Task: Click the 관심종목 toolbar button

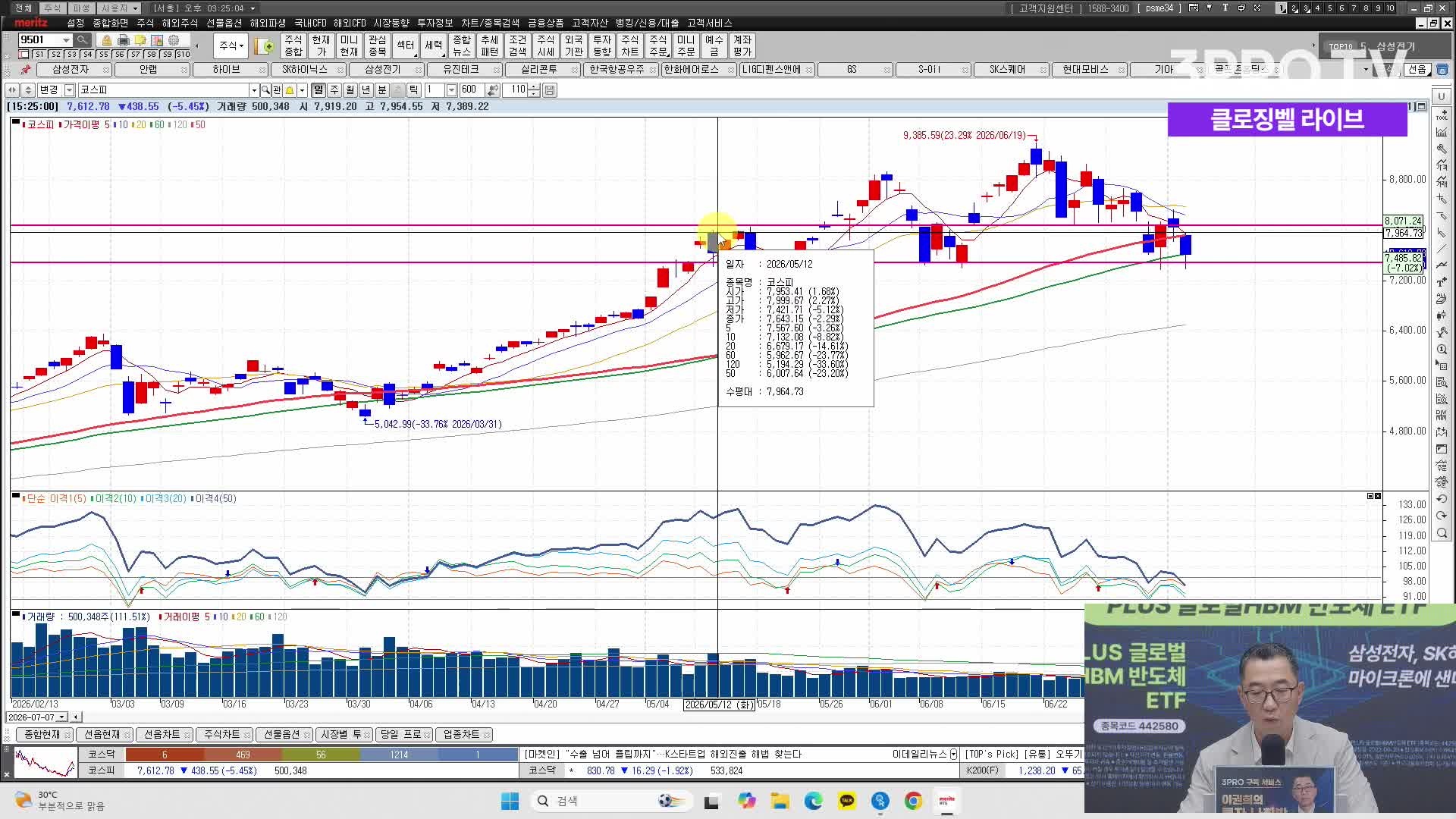Action: pyautogui.click(x=377, y=45)
